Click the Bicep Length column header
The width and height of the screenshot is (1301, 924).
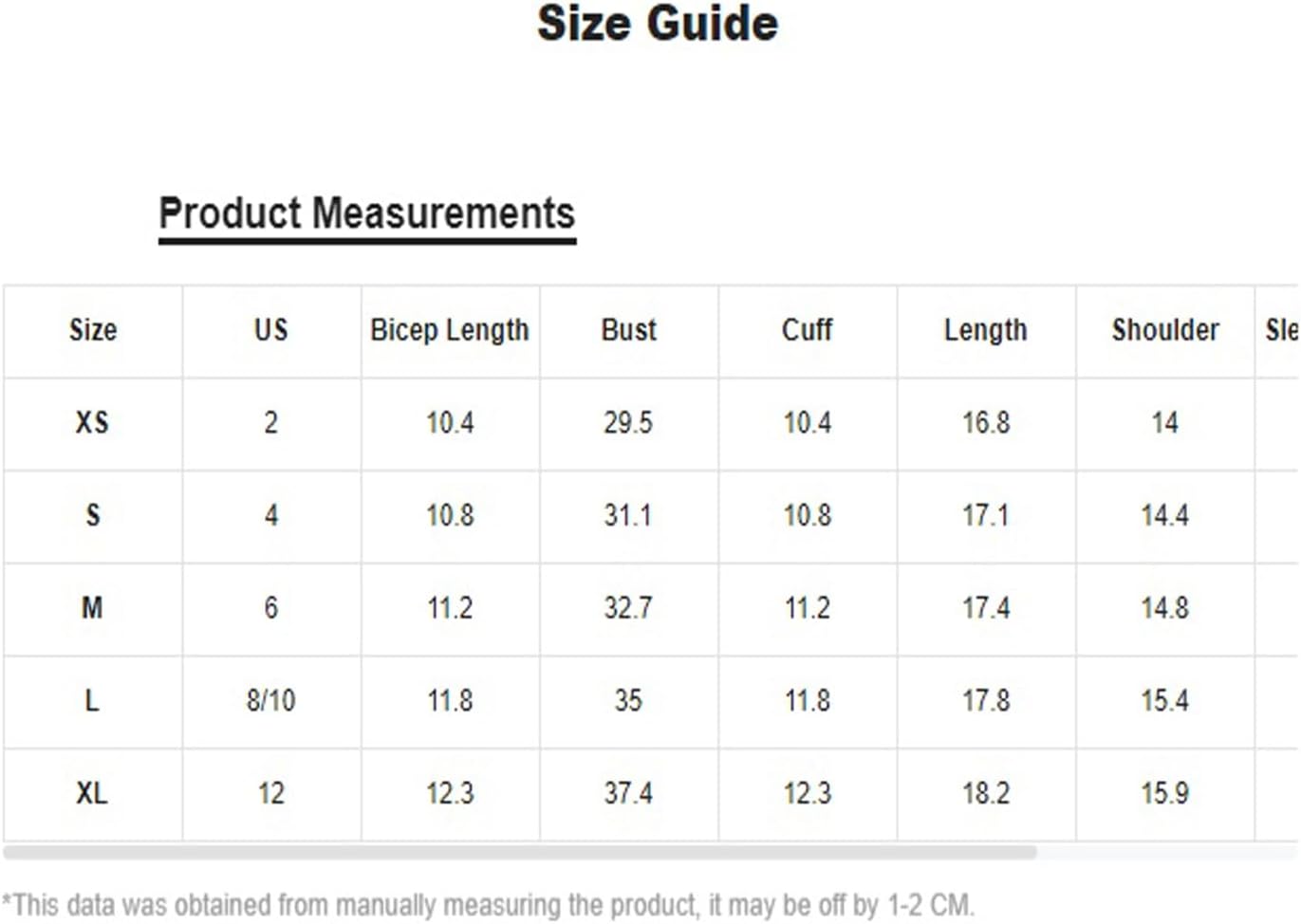click(450, 330)
